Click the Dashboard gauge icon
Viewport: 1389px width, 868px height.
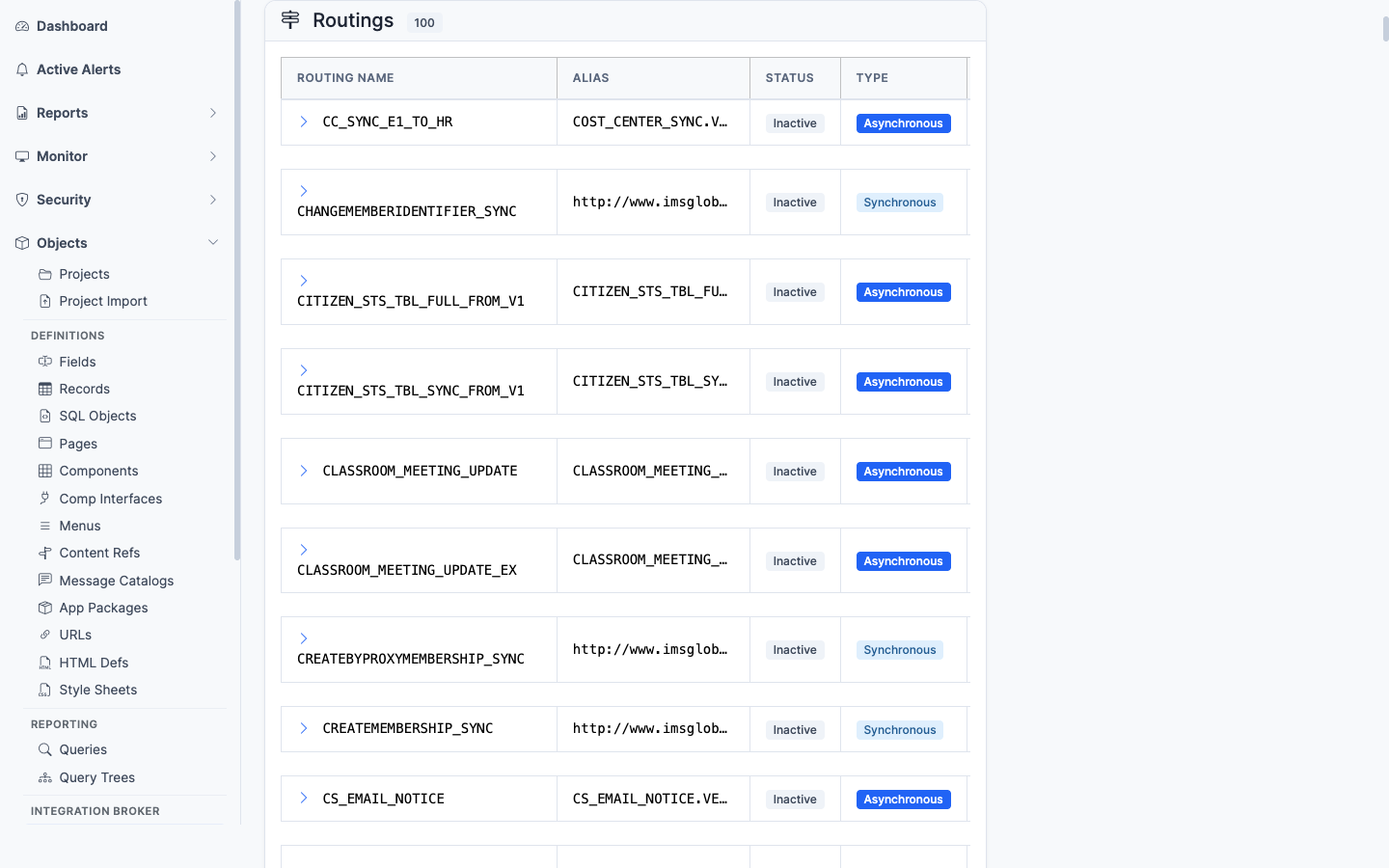[22, 26]
